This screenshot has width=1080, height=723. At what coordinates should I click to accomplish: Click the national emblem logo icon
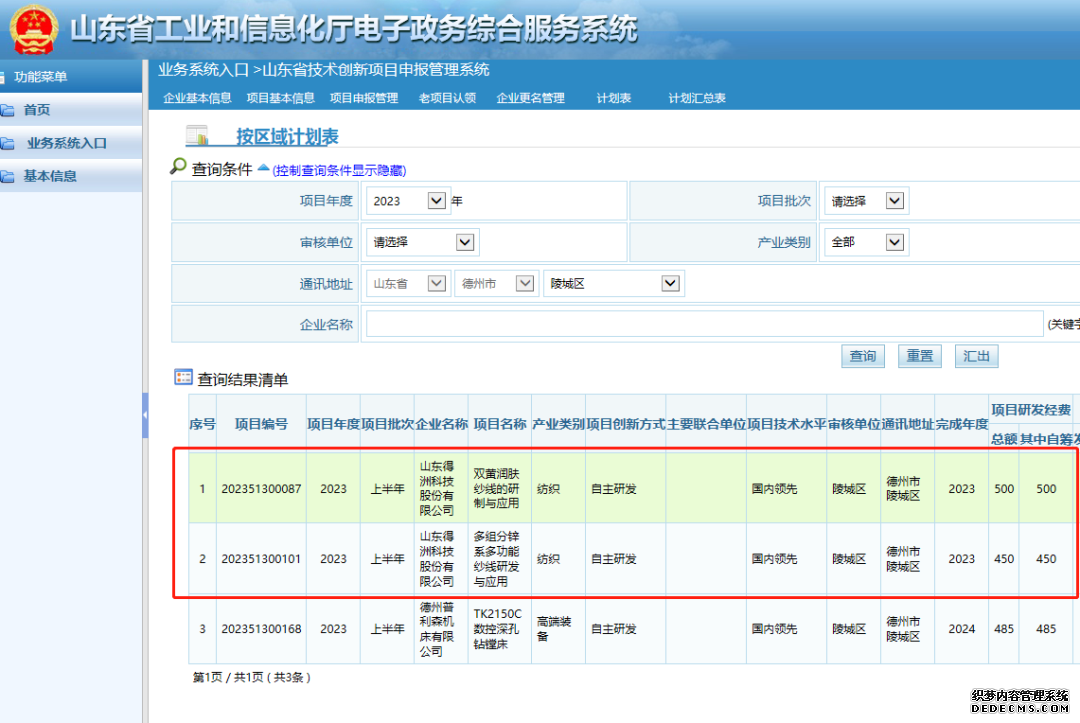click(x=33, y=30)
